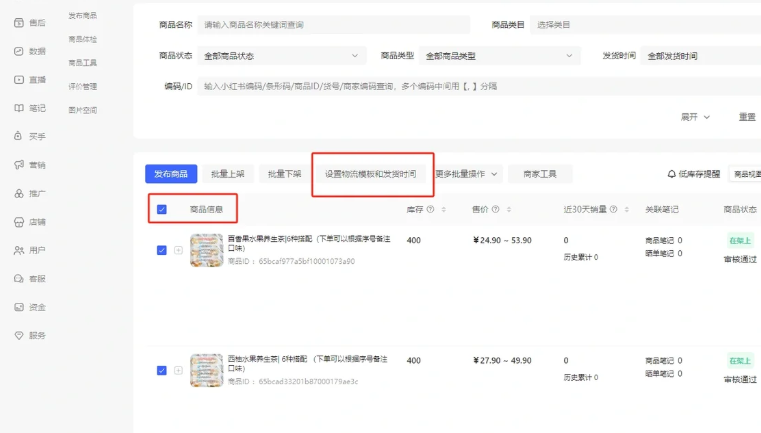The image size is (761, 433).
Task: Open the 售后 sidebar section
Action: tap(30, 22)
